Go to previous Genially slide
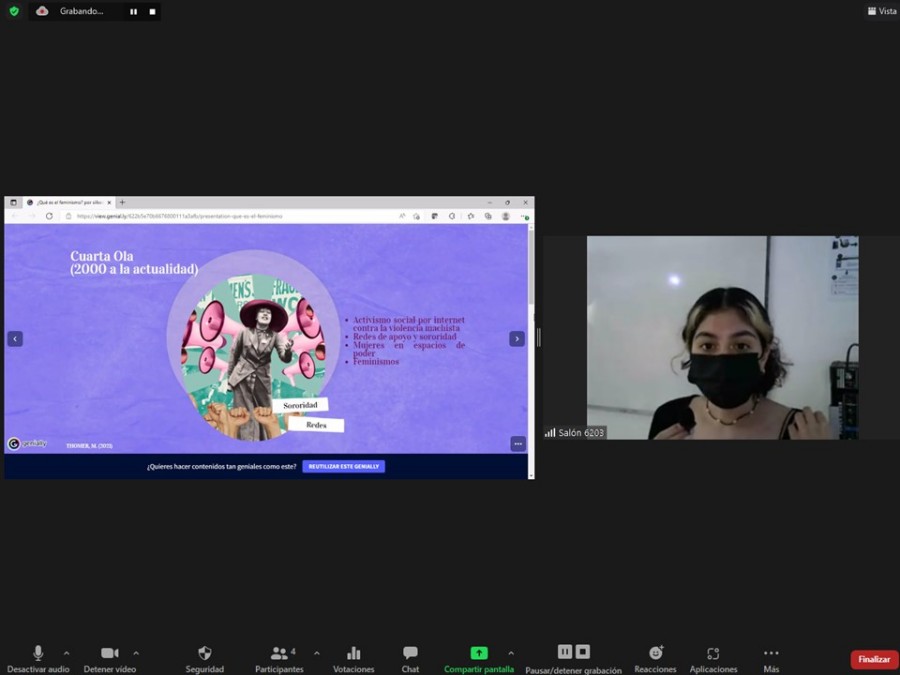Screen dimensions: 900x675 (x=15, y=339)
